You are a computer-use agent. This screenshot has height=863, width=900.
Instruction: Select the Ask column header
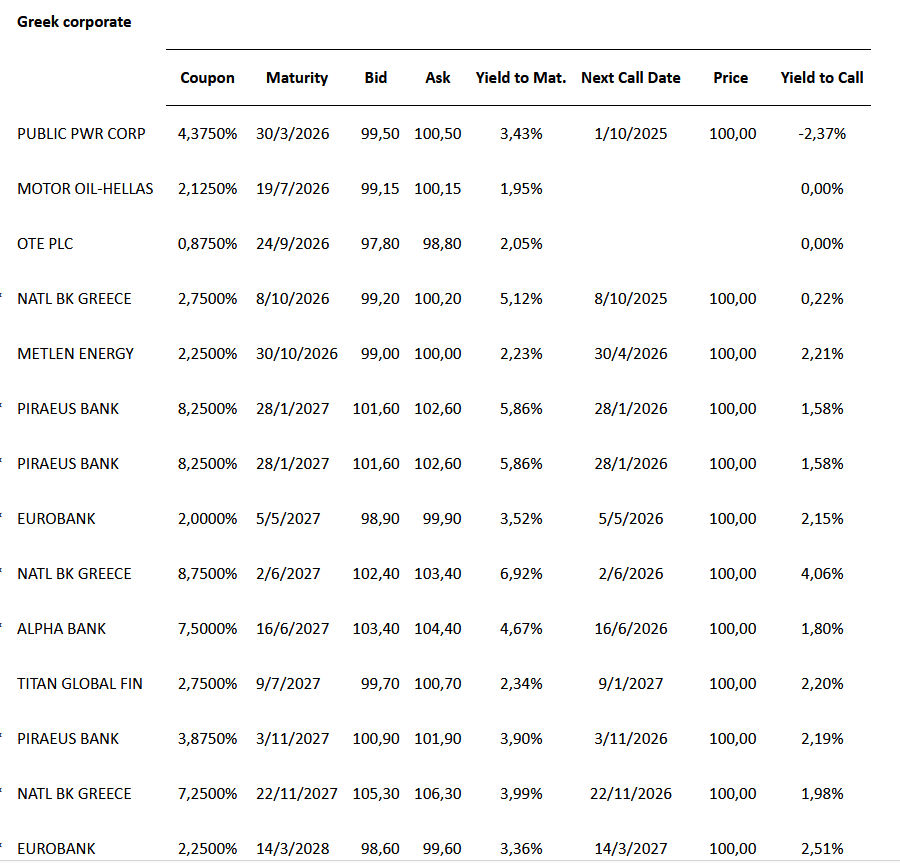point(438,78)
